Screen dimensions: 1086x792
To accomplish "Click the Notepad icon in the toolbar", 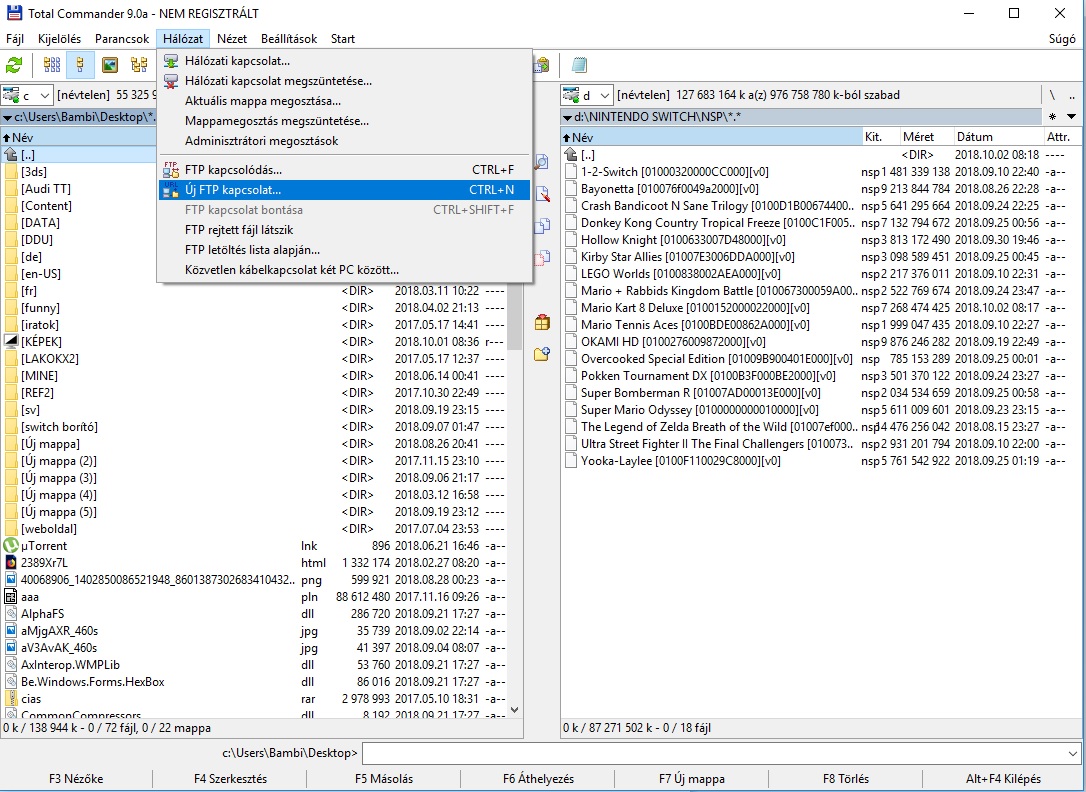I will pos(579,65).
